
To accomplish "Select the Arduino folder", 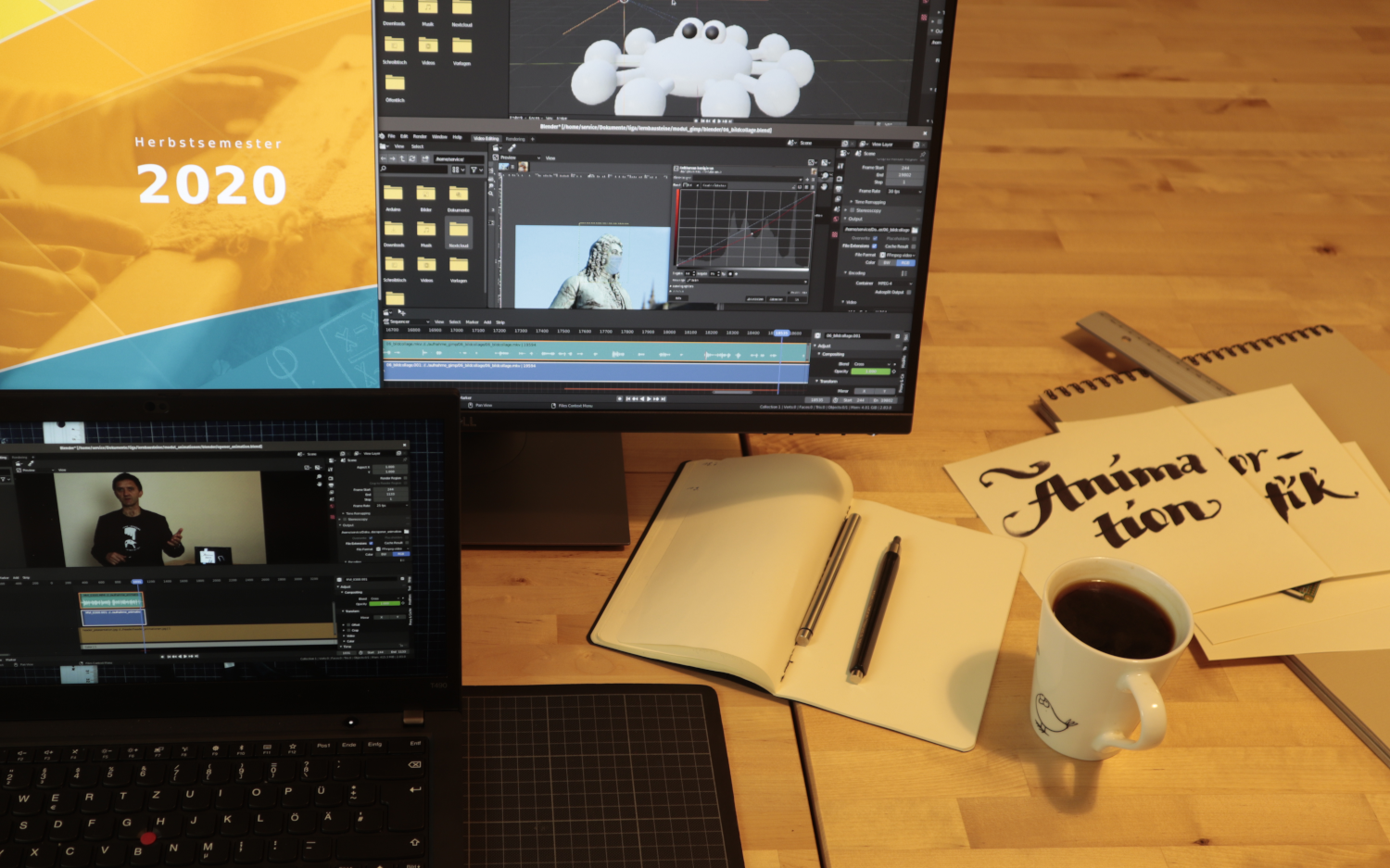I will click(393, 197).
